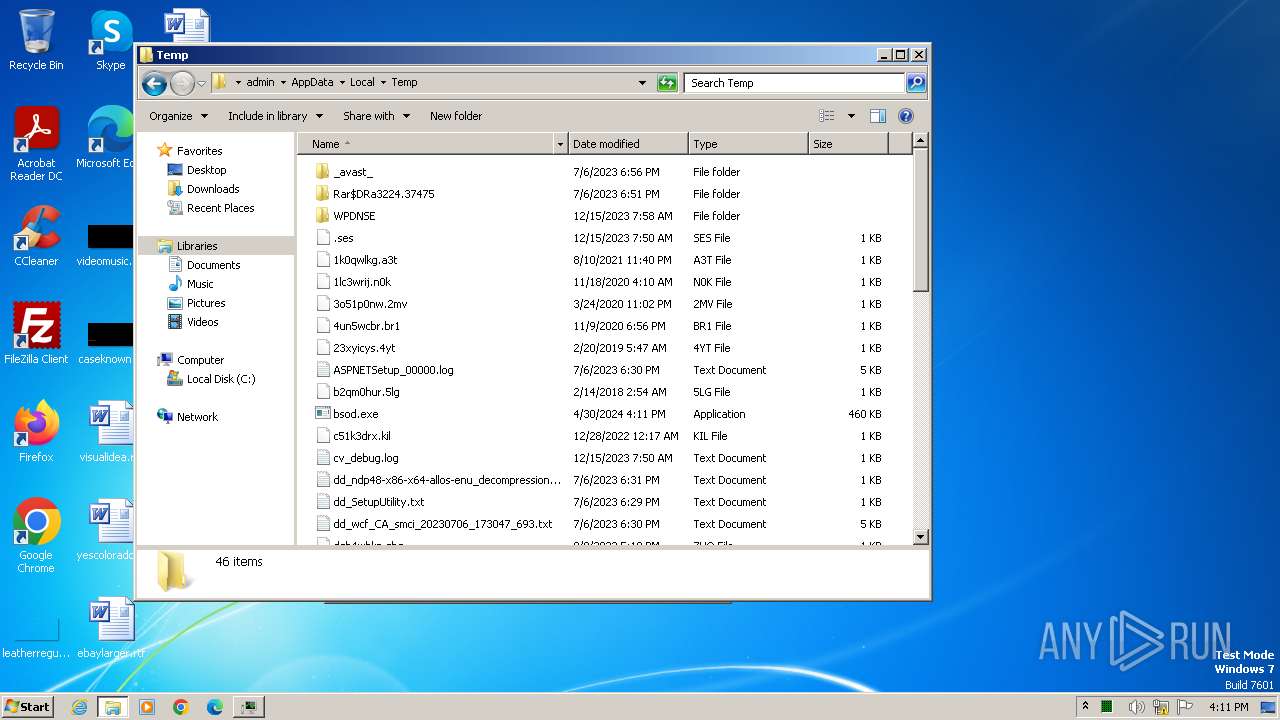Click the Back navigation arrow button
Viewport: 1280px width, 720px height.
154,83
